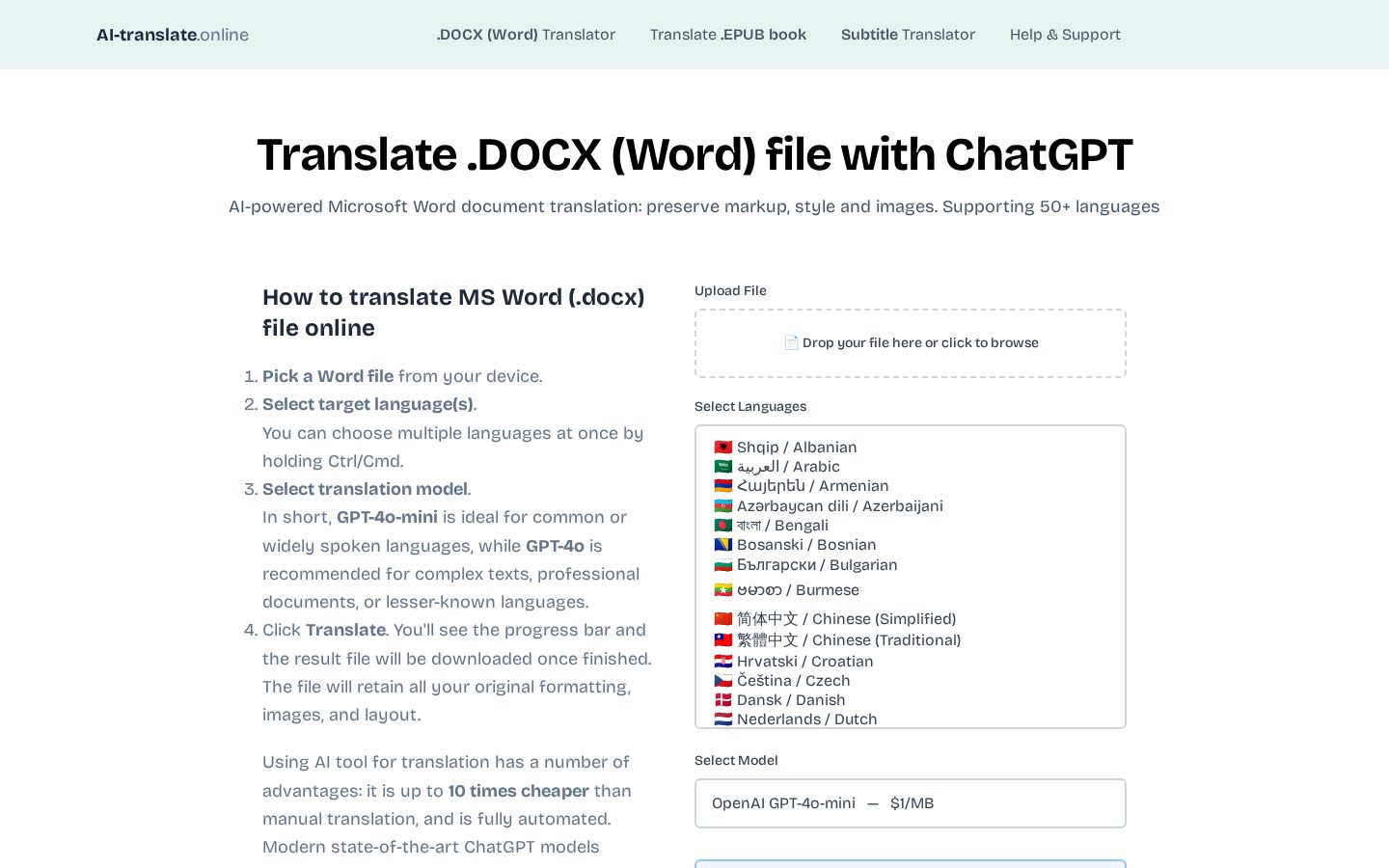Select Shqip / Albanian language

click(911, 448)
